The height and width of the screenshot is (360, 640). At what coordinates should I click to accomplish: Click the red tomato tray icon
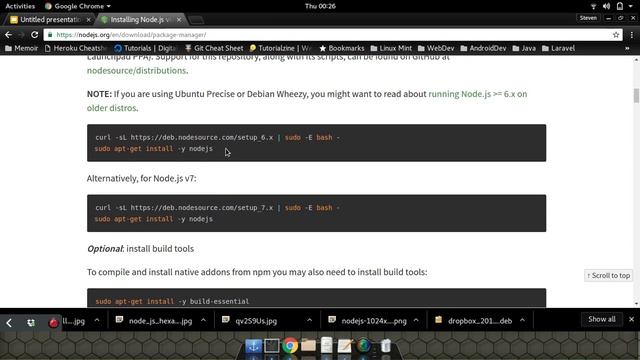coord(53,323)
